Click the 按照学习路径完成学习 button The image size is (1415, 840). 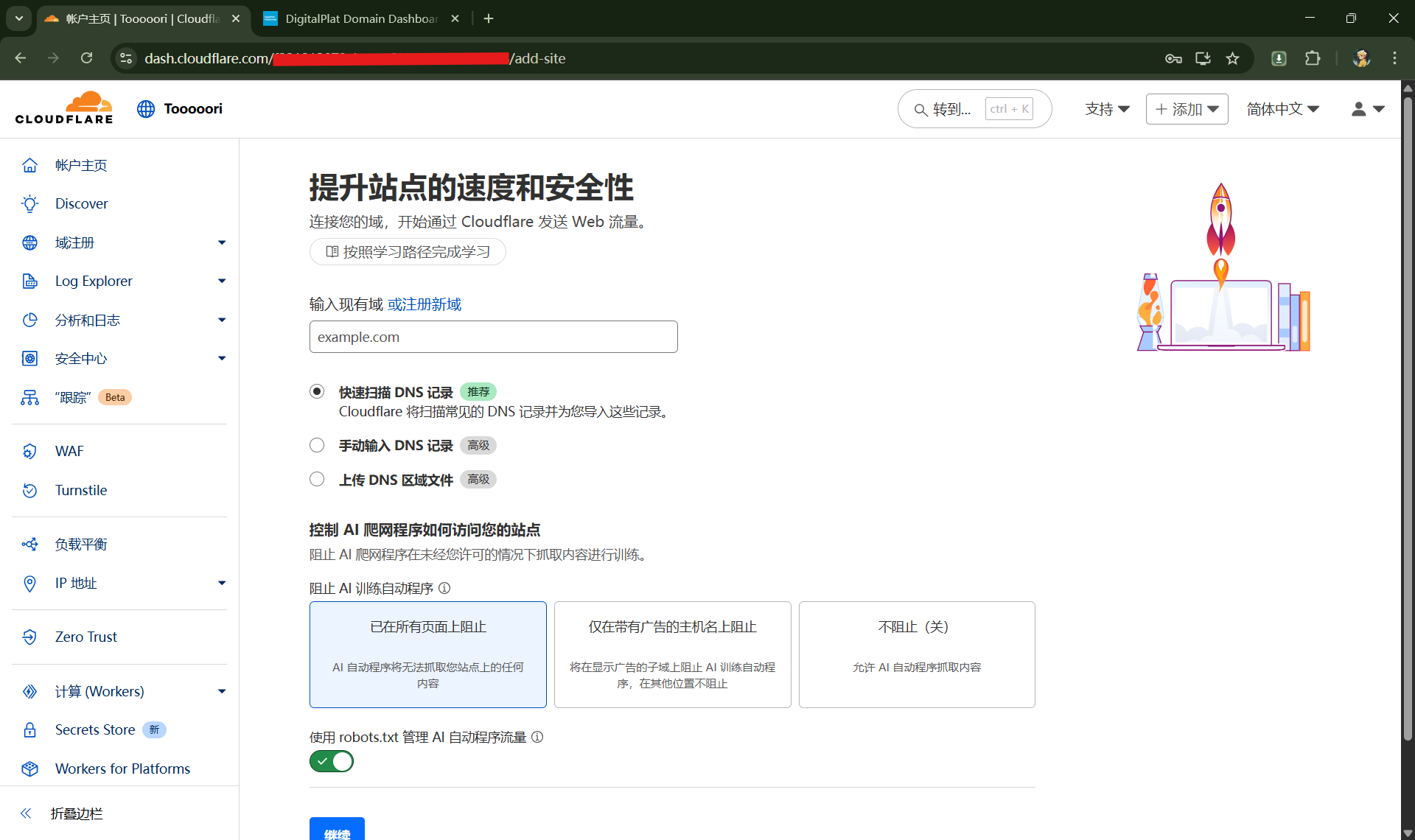click(408, 252)
